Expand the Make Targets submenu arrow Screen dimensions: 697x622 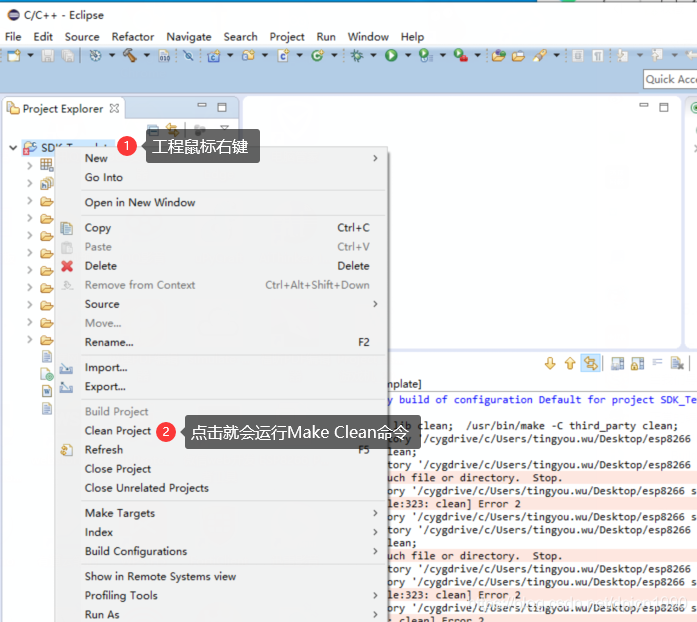point(375,513)
